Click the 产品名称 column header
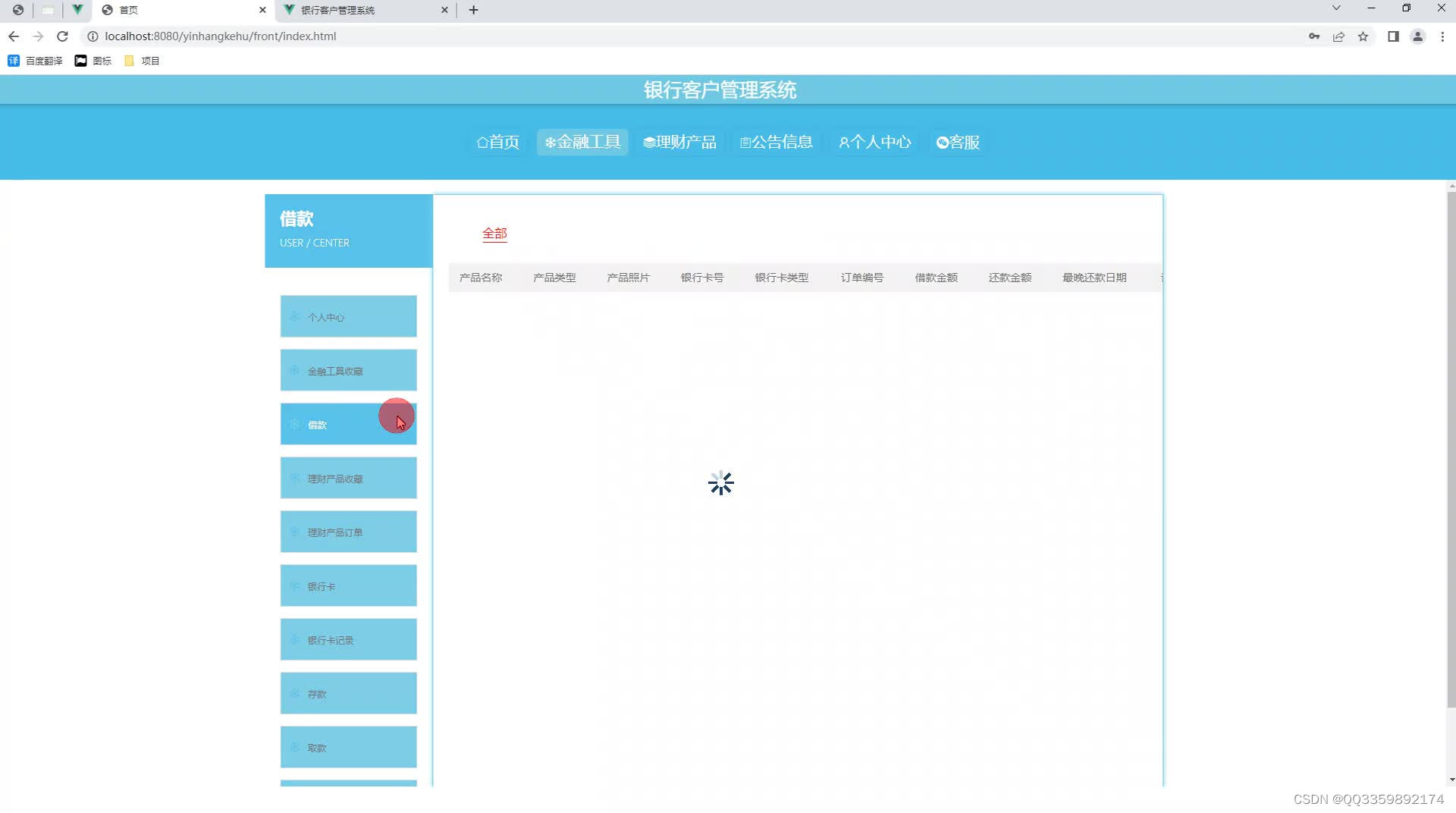1456x813 pixels. pos(481,278)
